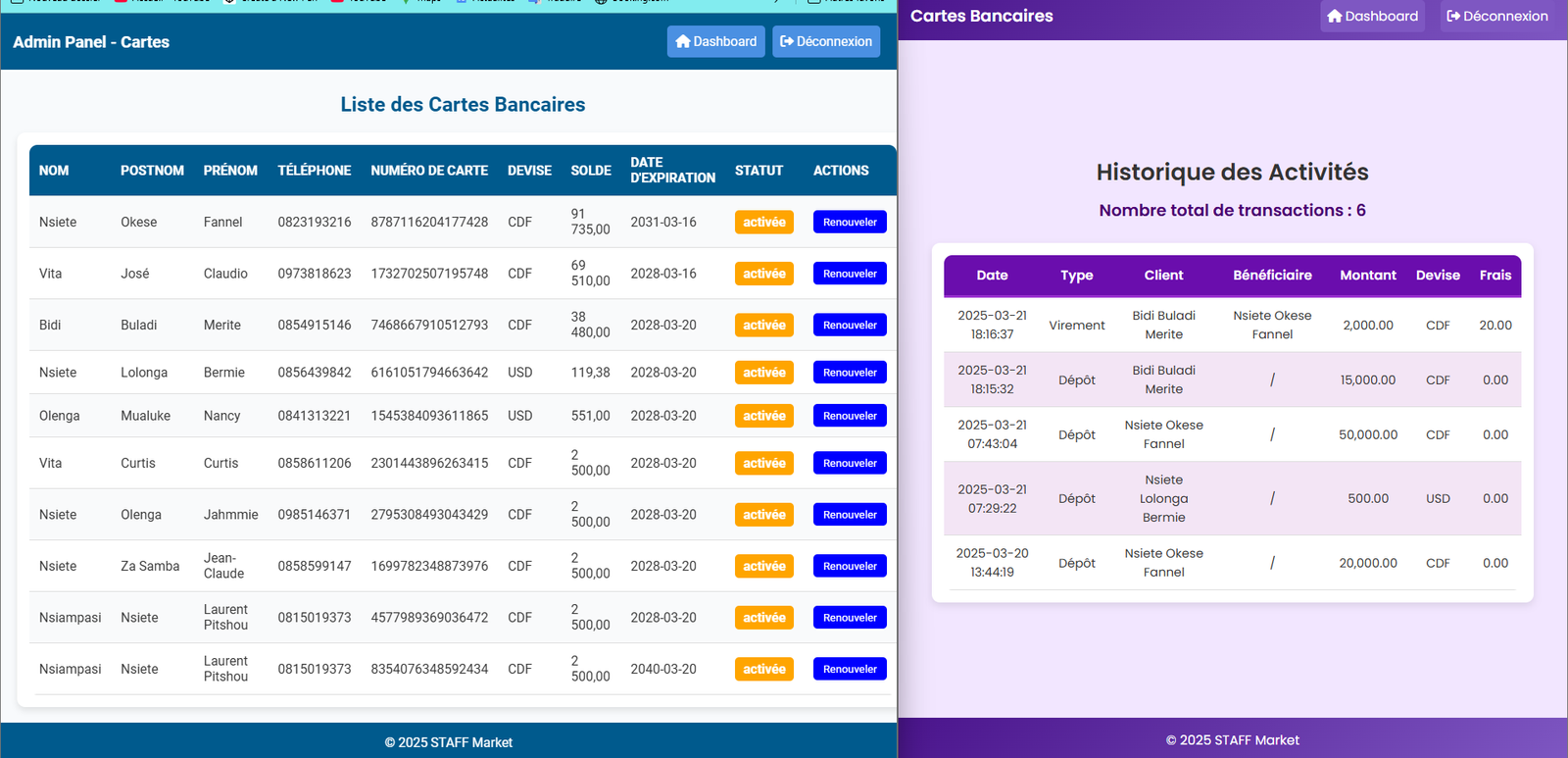1568x758 pixels.
Task: Click the logout icon in Cartes Bancaires Déconnexion button
Action: 1453,16
